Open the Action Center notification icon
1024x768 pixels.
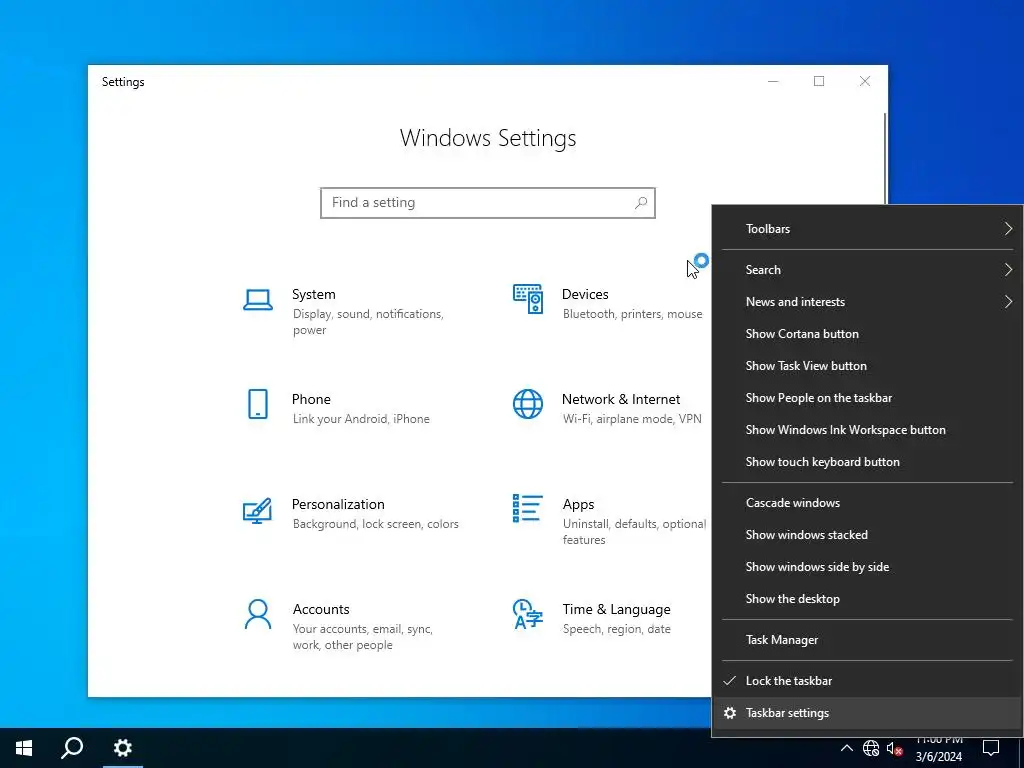pyautogui.click(x=991, y=748)
